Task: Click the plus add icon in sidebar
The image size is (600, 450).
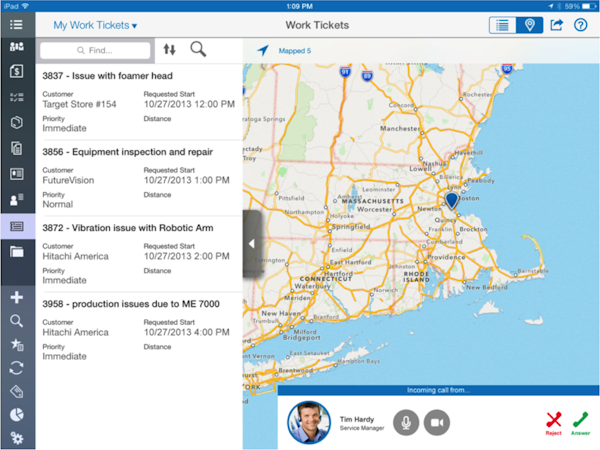Action: 16,297
